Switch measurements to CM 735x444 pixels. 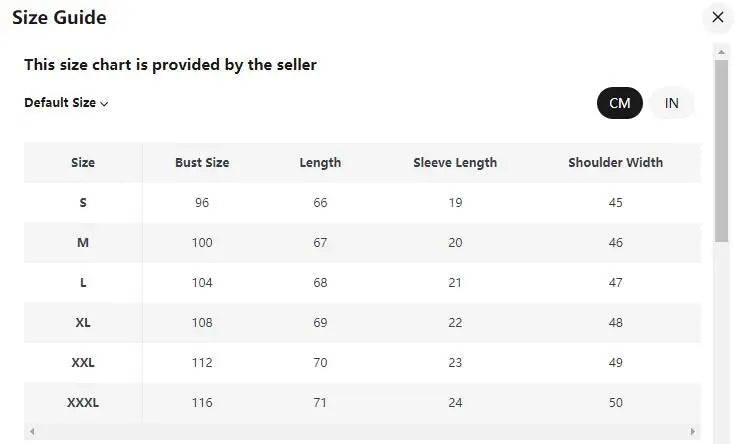pyautogui.click(x=619, y=103)
